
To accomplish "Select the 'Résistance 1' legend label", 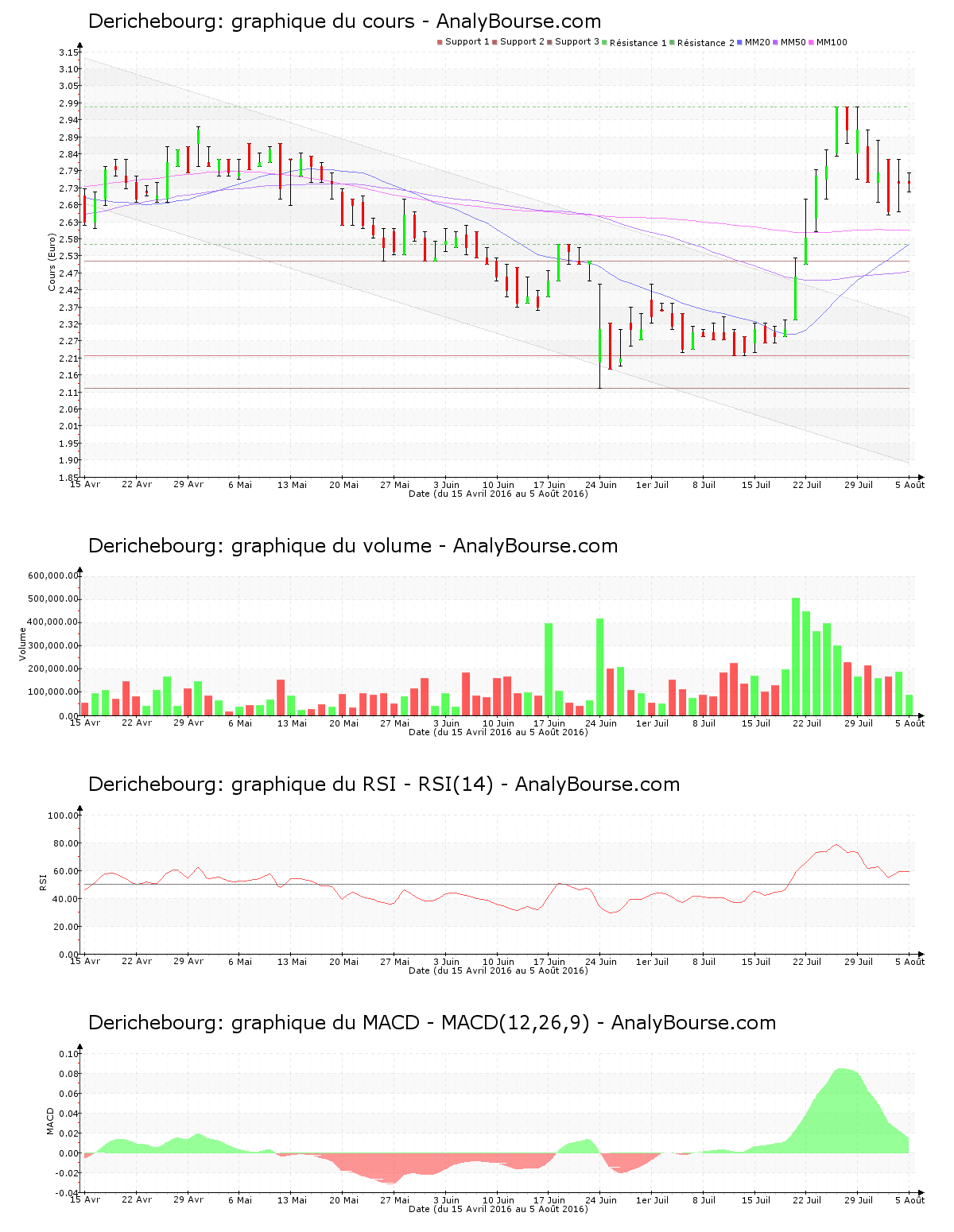I will [638, 43].
